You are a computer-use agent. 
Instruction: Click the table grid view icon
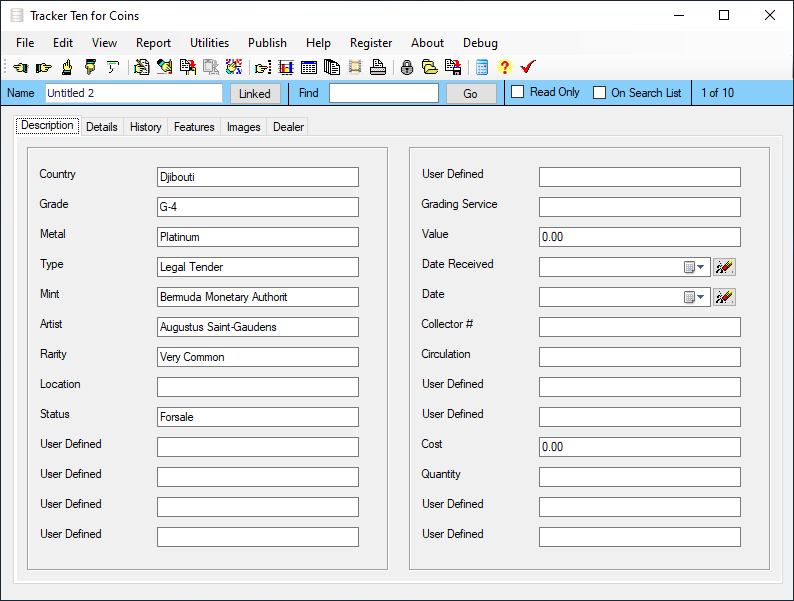(x=309, y=68)
